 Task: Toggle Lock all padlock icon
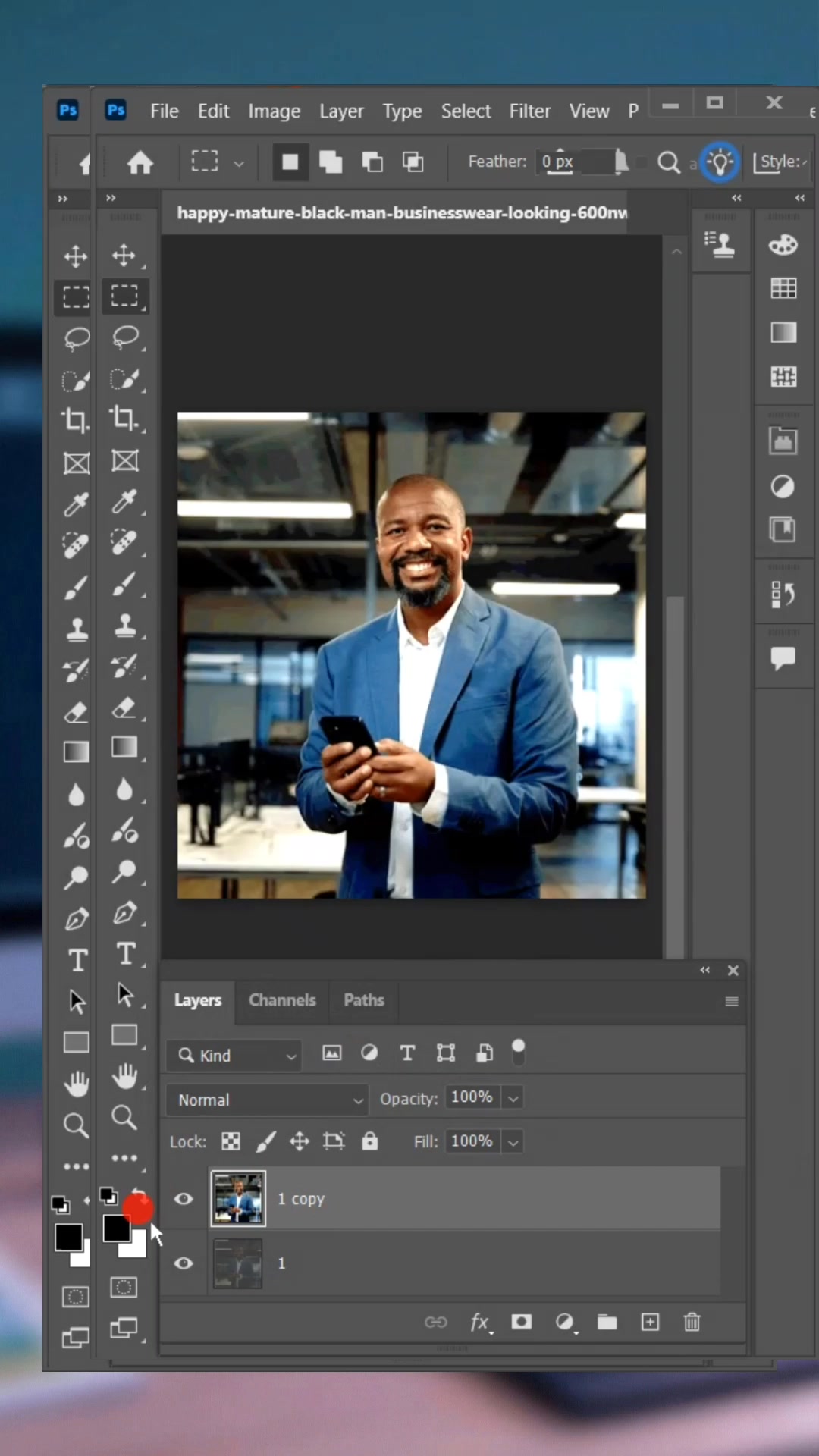point(369,1141)
